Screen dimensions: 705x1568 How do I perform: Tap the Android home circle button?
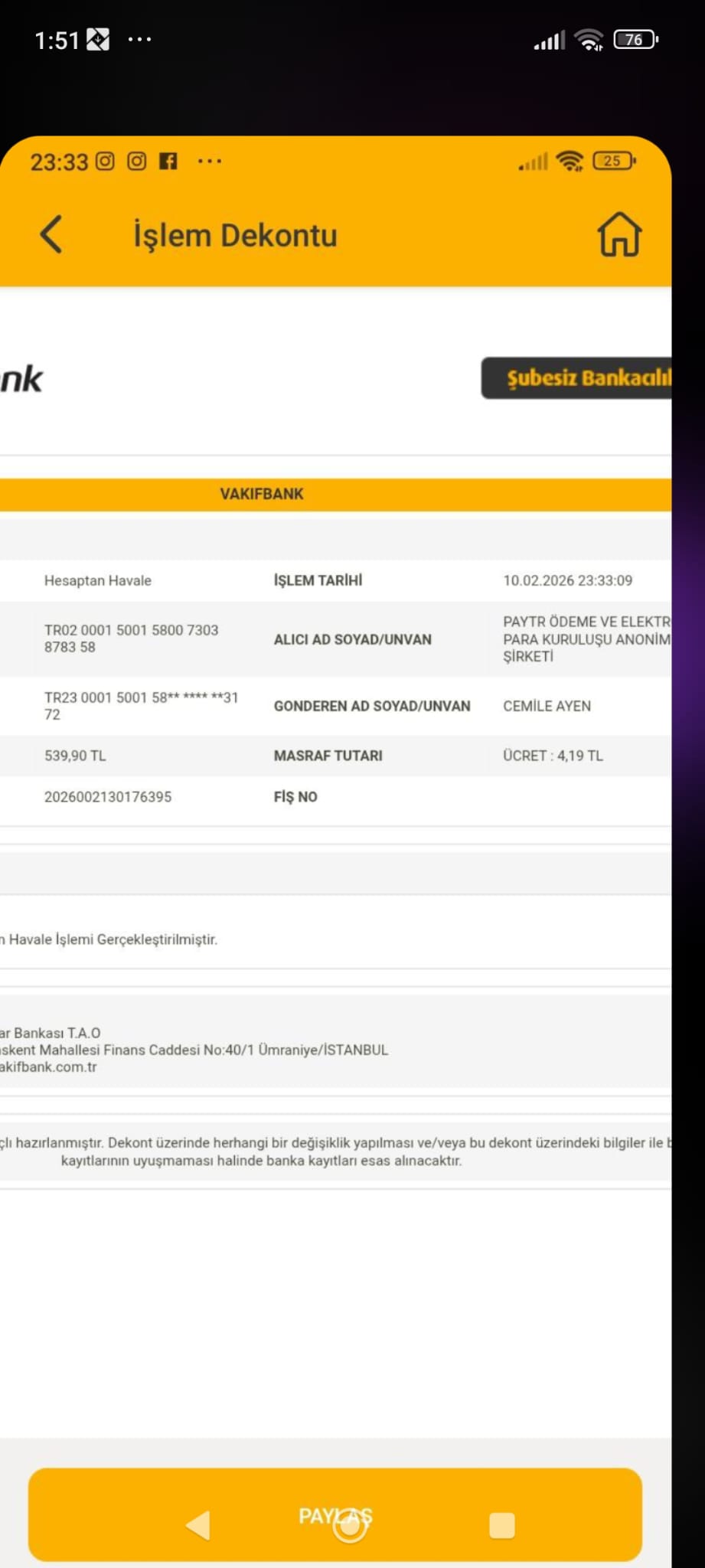click(350, 1525)
